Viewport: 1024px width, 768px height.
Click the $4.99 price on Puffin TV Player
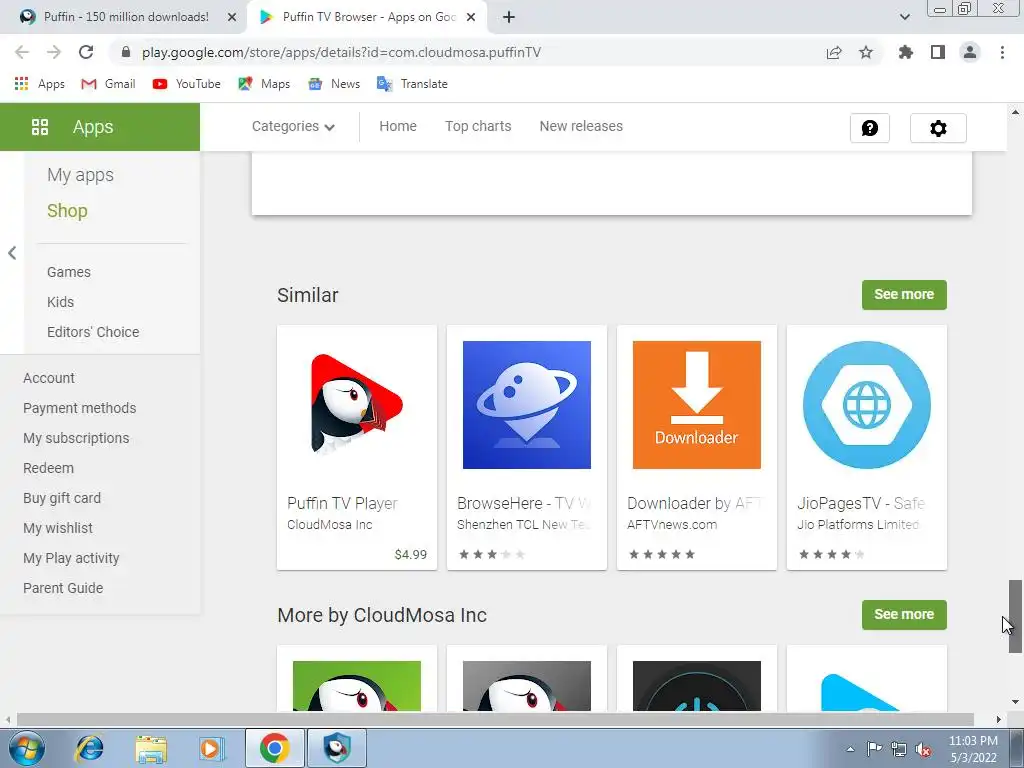[x=411, y=554]
